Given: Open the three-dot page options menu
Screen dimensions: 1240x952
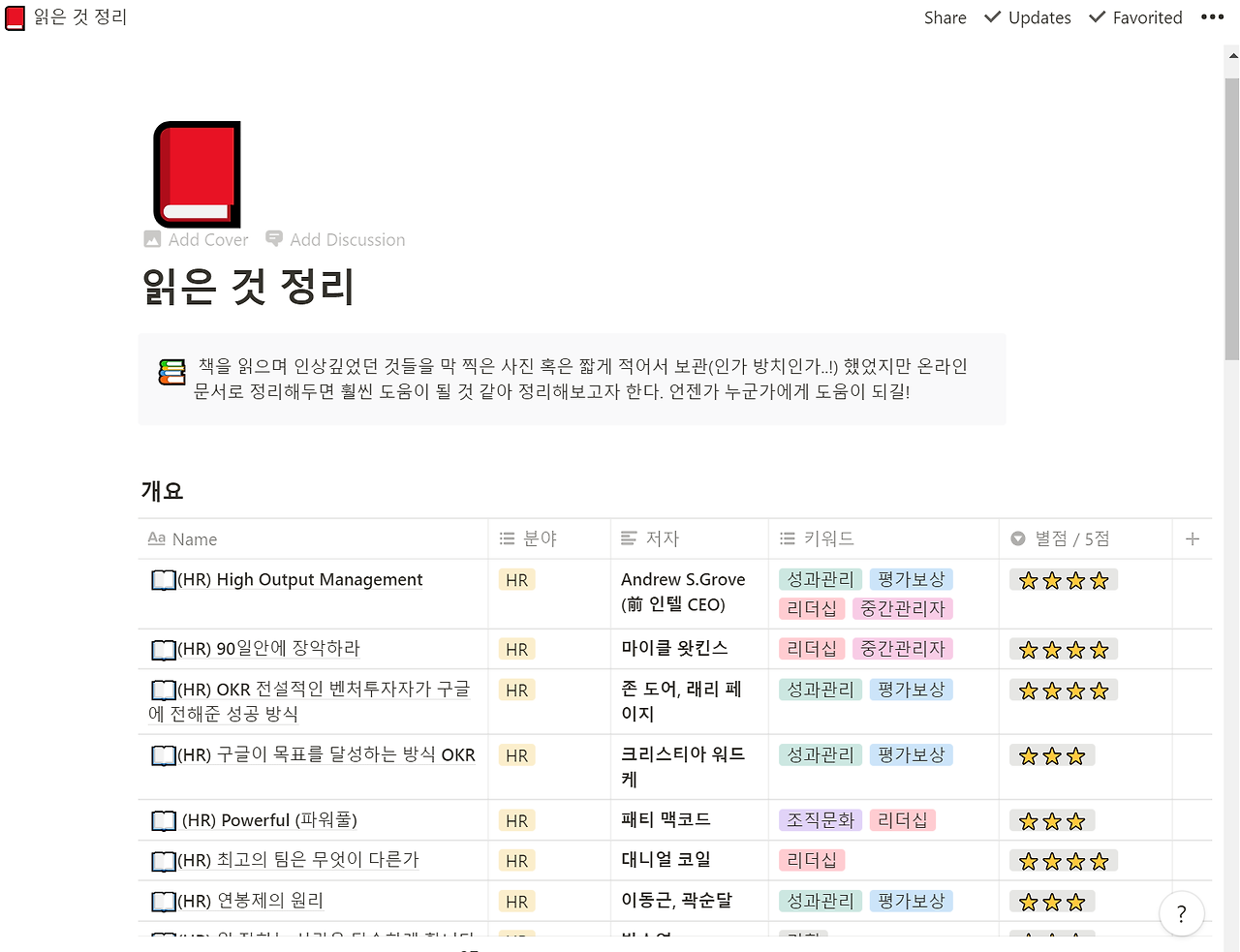Looking at the screenshot, I should 1212,17.
